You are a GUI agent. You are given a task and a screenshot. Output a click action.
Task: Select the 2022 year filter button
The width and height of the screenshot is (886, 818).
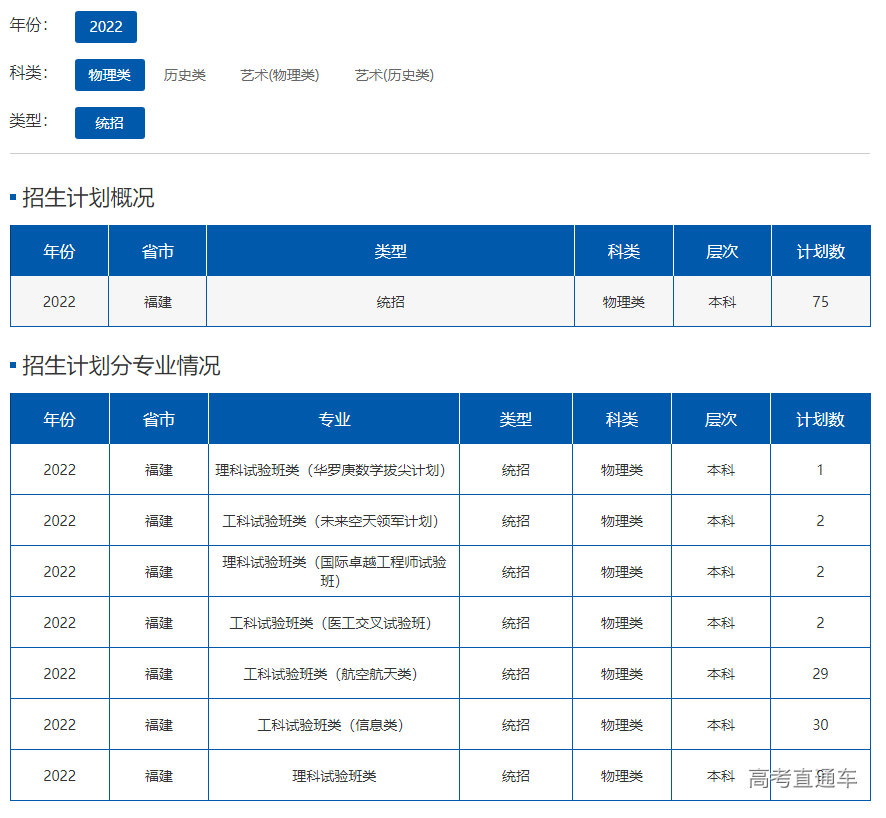tap(105, 27)
